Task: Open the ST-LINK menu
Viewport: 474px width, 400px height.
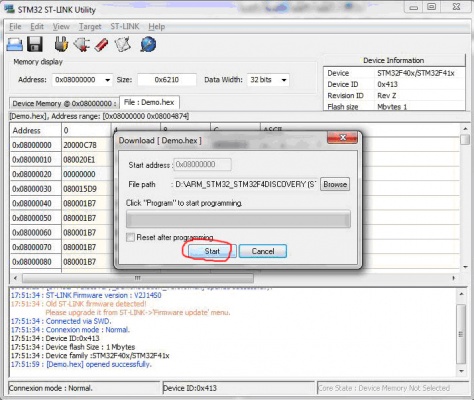Action: coord(125,26)
